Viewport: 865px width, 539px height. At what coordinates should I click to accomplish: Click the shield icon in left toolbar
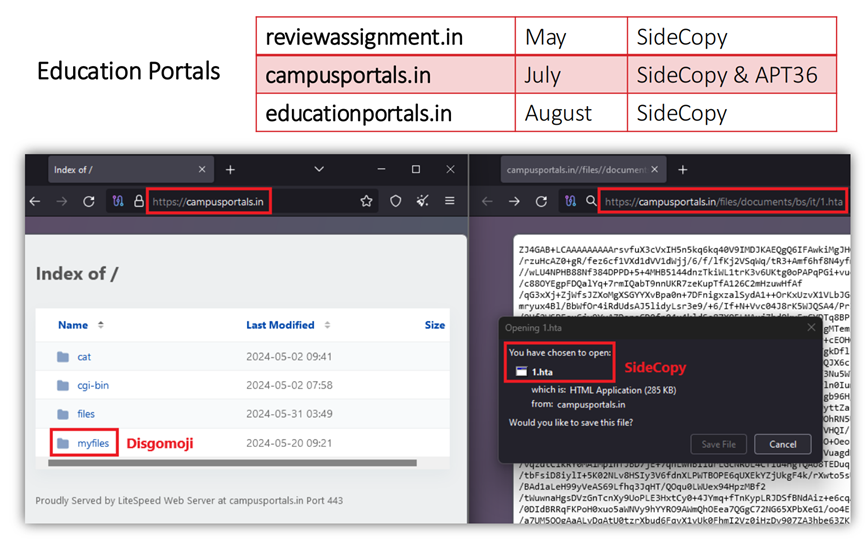click(x=395, y=201)
